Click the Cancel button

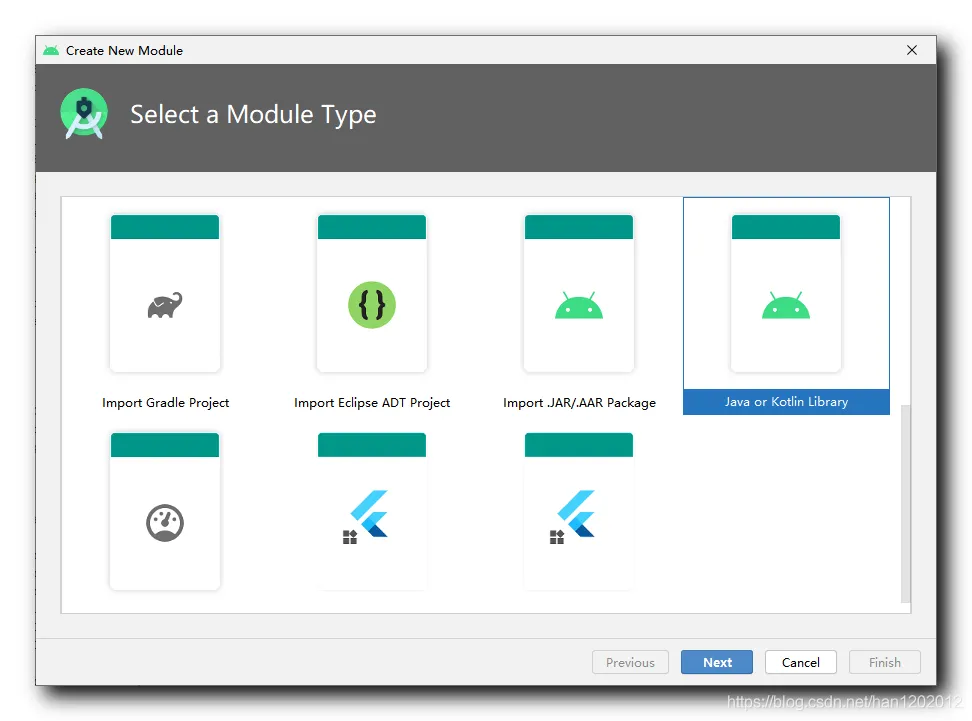800,662
